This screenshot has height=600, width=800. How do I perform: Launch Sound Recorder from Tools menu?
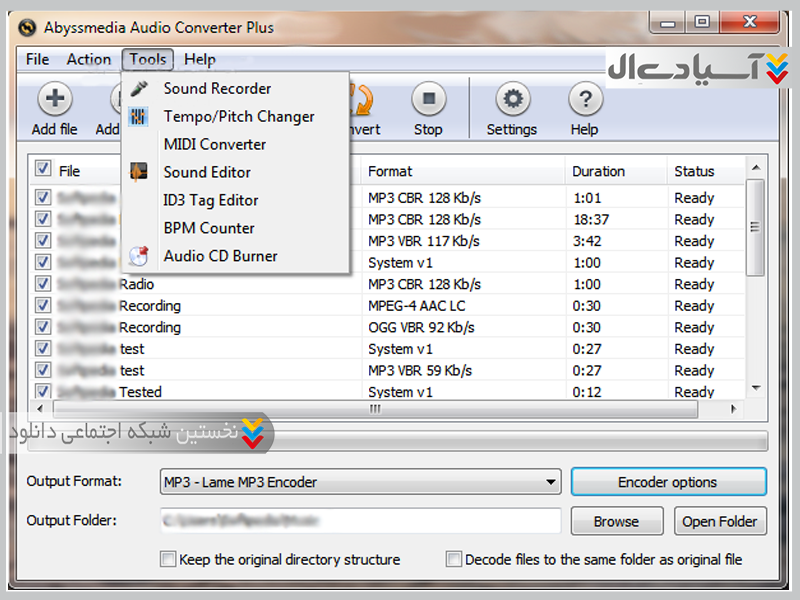(217, 89)
